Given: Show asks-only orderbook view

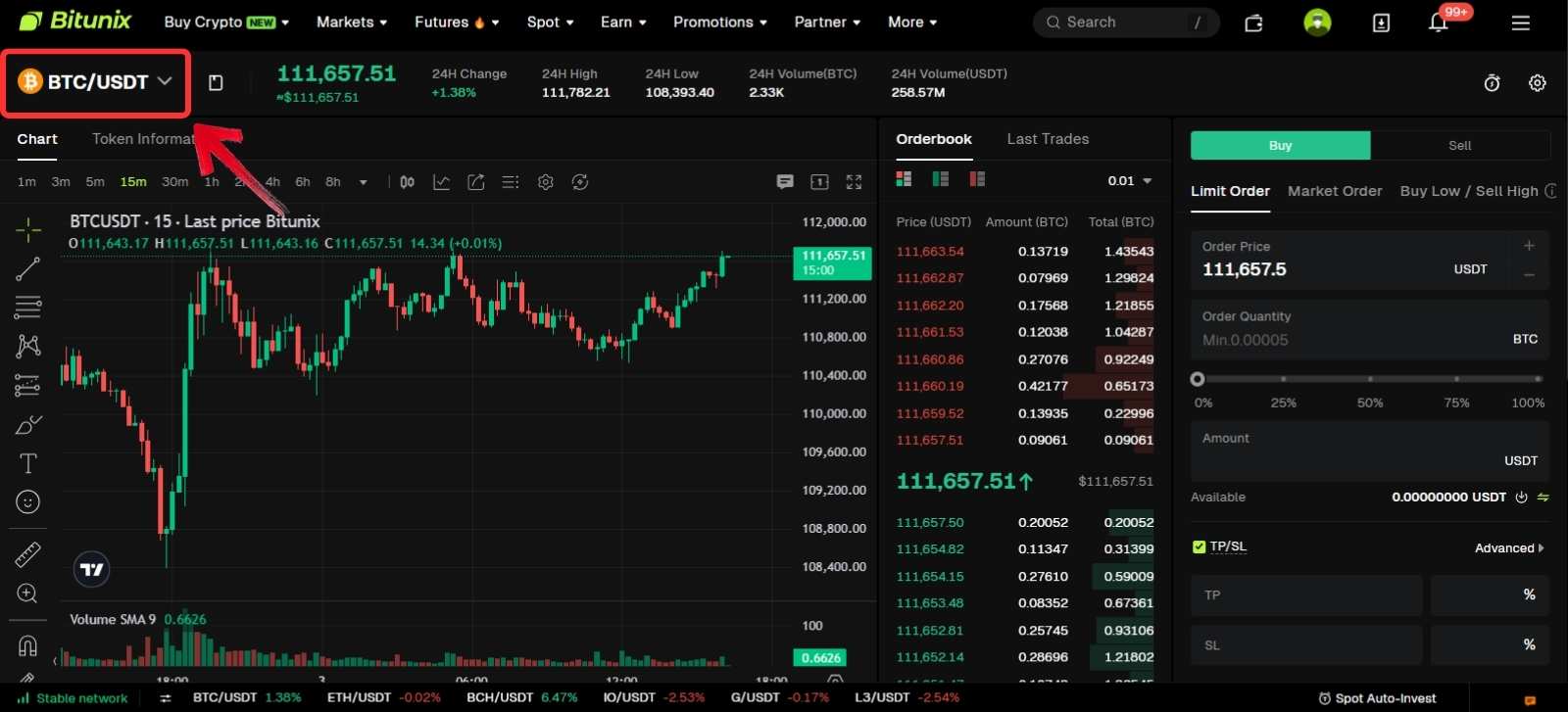Looking at the screenshot, I should tap(977, 178).
